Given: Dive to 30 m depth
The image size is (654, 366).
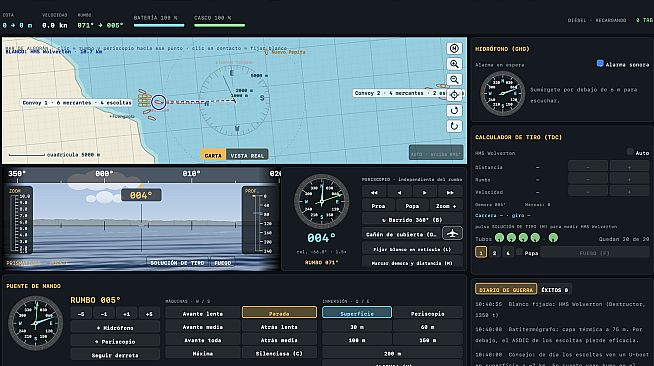Looking at the screenshot, I should 357,326.
